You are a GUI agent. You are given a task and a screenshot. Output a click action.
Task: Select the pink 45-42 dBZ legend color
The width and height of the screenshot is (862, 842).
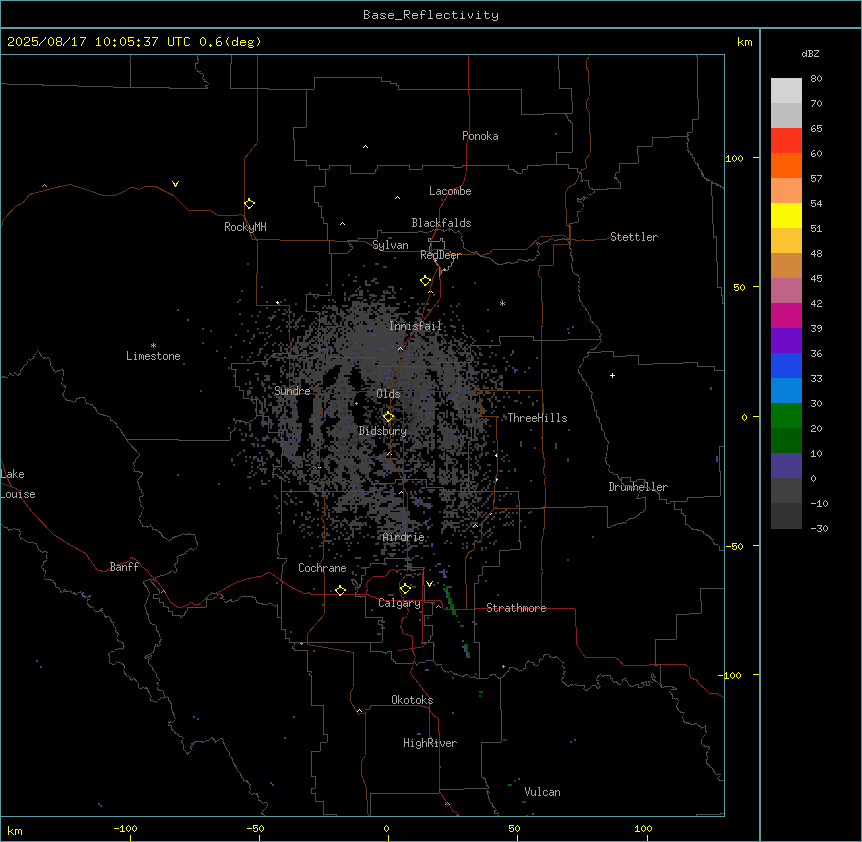[x=786, y=291]
